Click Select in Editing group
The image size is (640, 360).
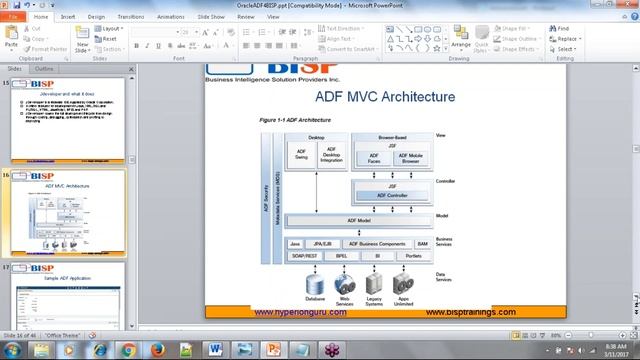click(x=563, y=49)
